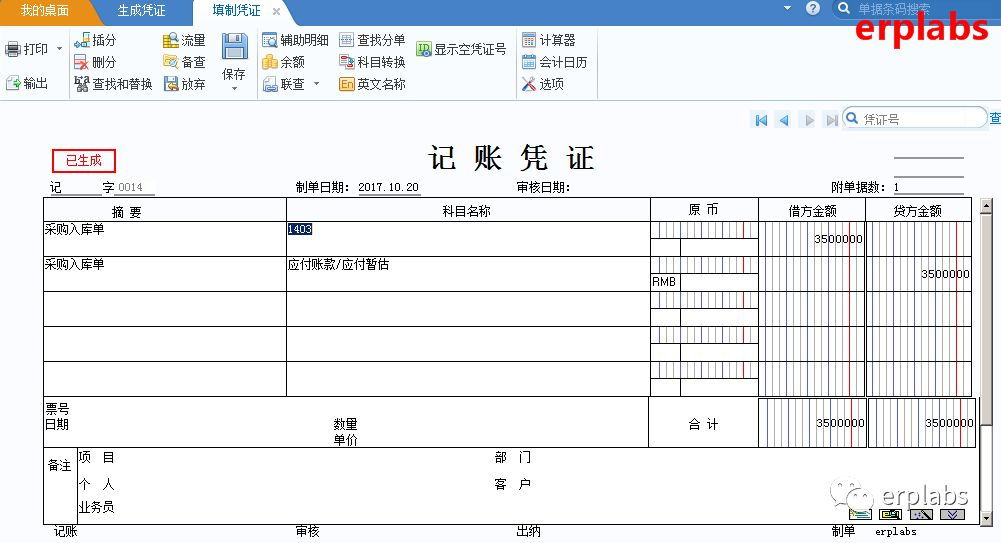Open 辅助明细 auxiliary details
Viewport: 1001px width, 543px height.
pos(296,40)
